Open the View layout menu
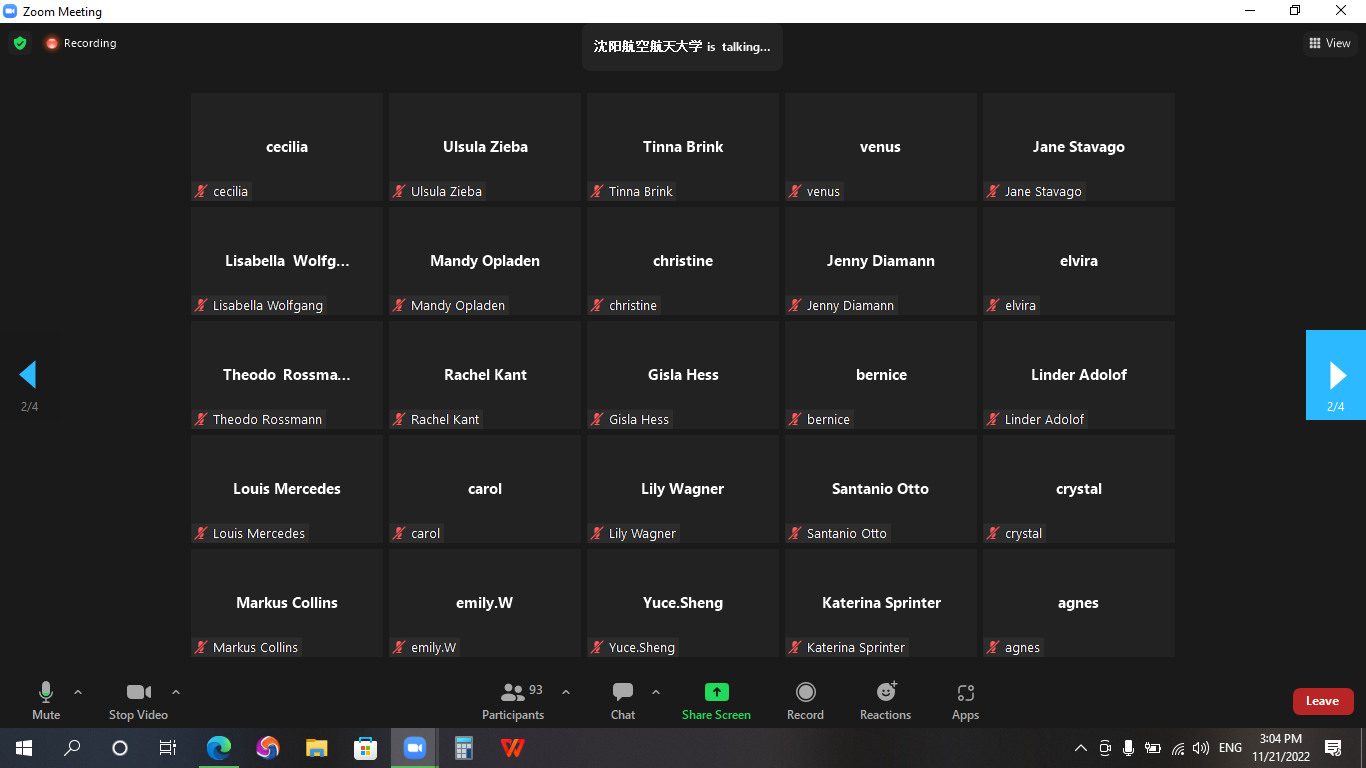 pyautogui.click(x=1330, y=43)
